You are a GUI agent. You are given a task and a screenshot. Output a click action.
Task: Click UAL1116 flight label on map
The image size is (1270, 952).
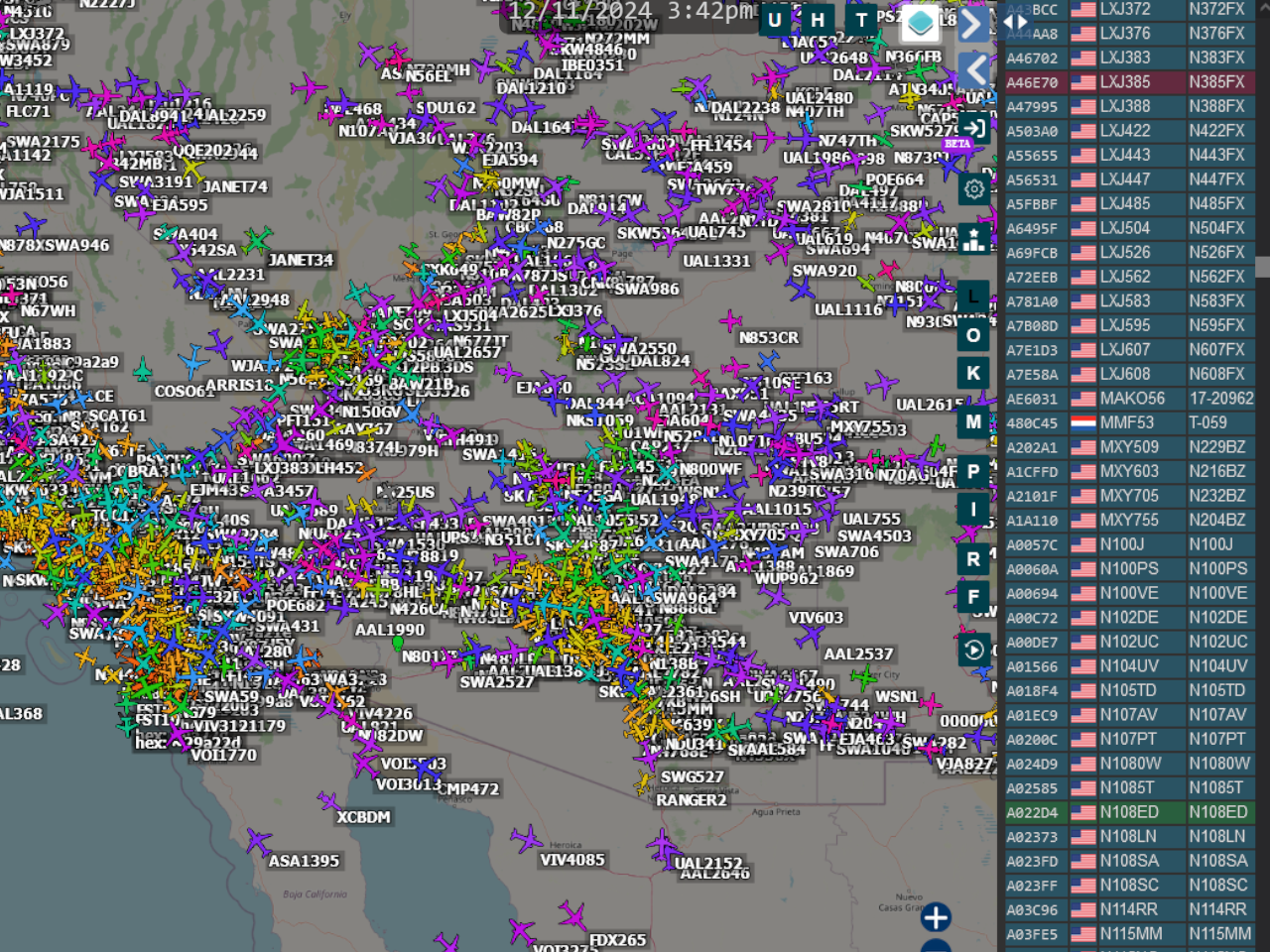click(x=848, y=310)
